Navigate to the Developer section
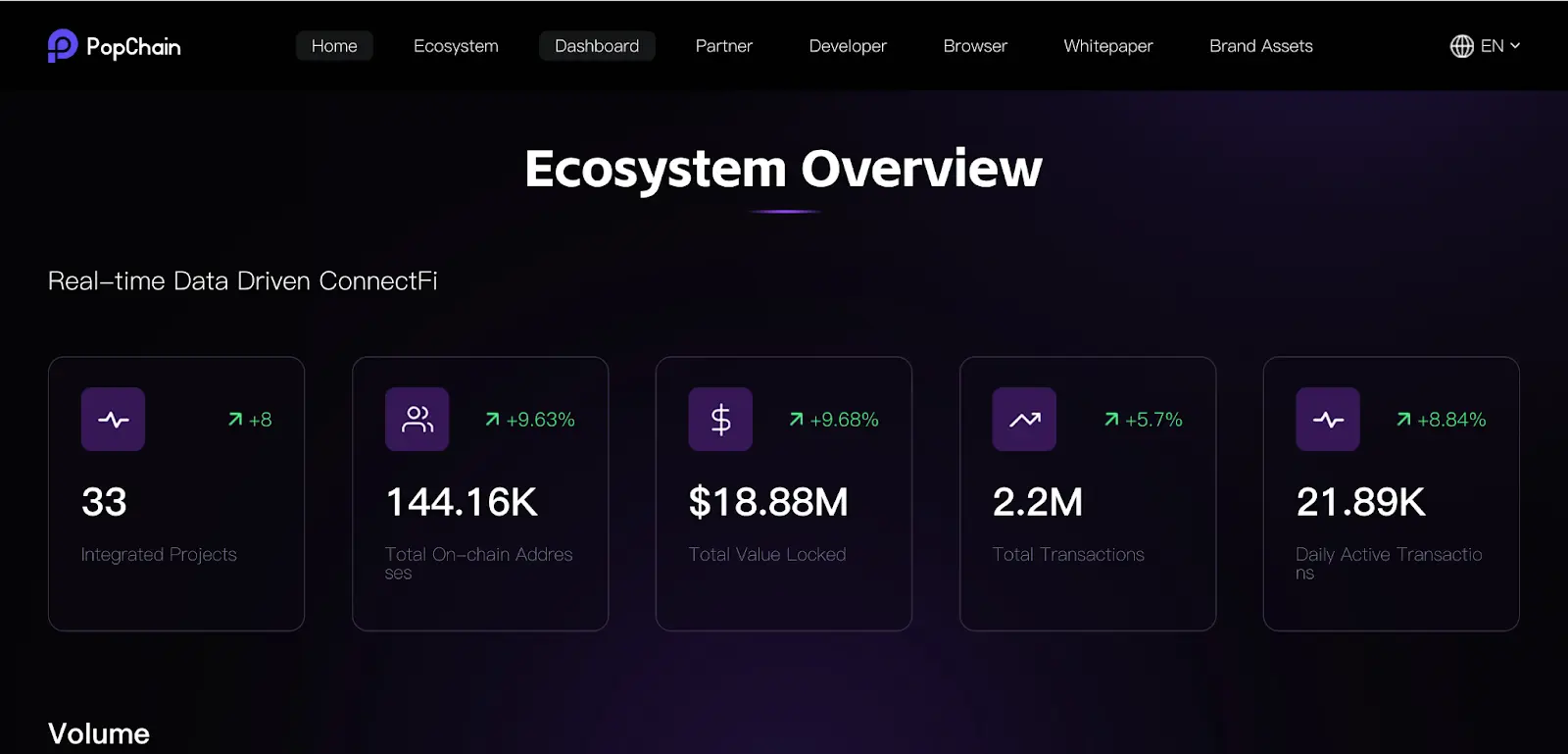Screen dimensions: 1568x754 [x=848, y=46]
